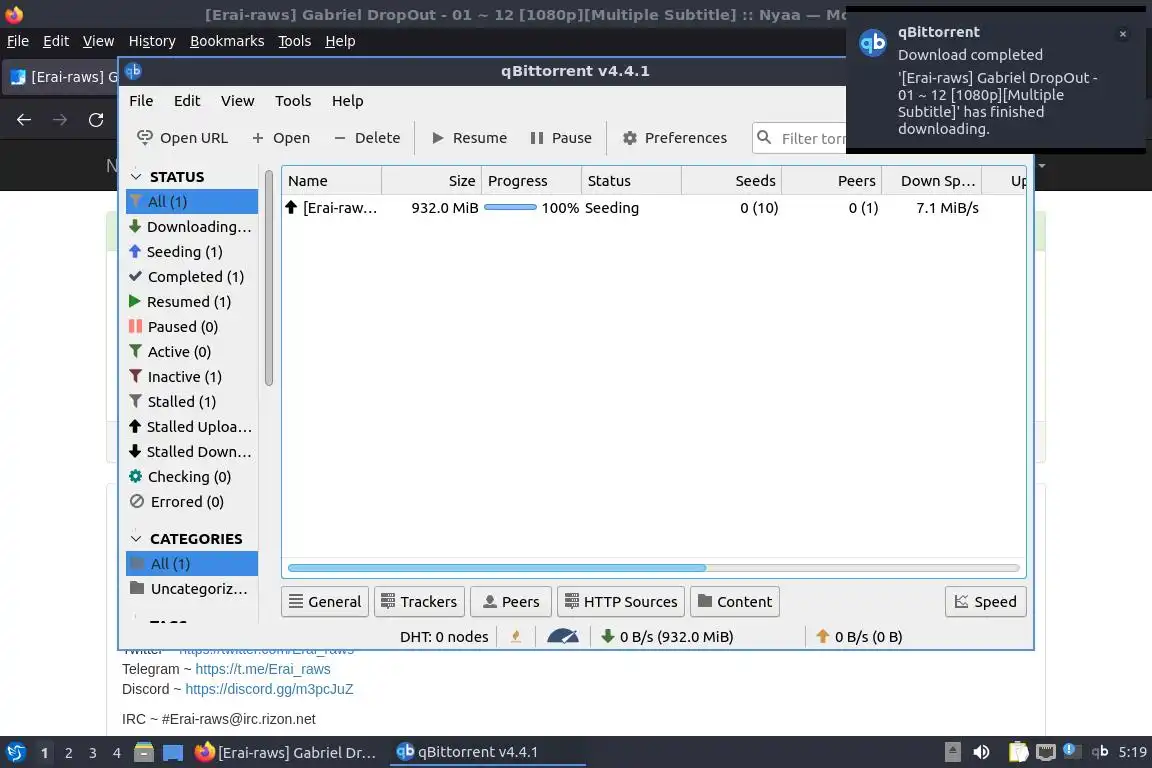Select the Stalled Downloading filter
Image resolution: width=1152 pixels, height=768 pixels.
tap(192, 451)
